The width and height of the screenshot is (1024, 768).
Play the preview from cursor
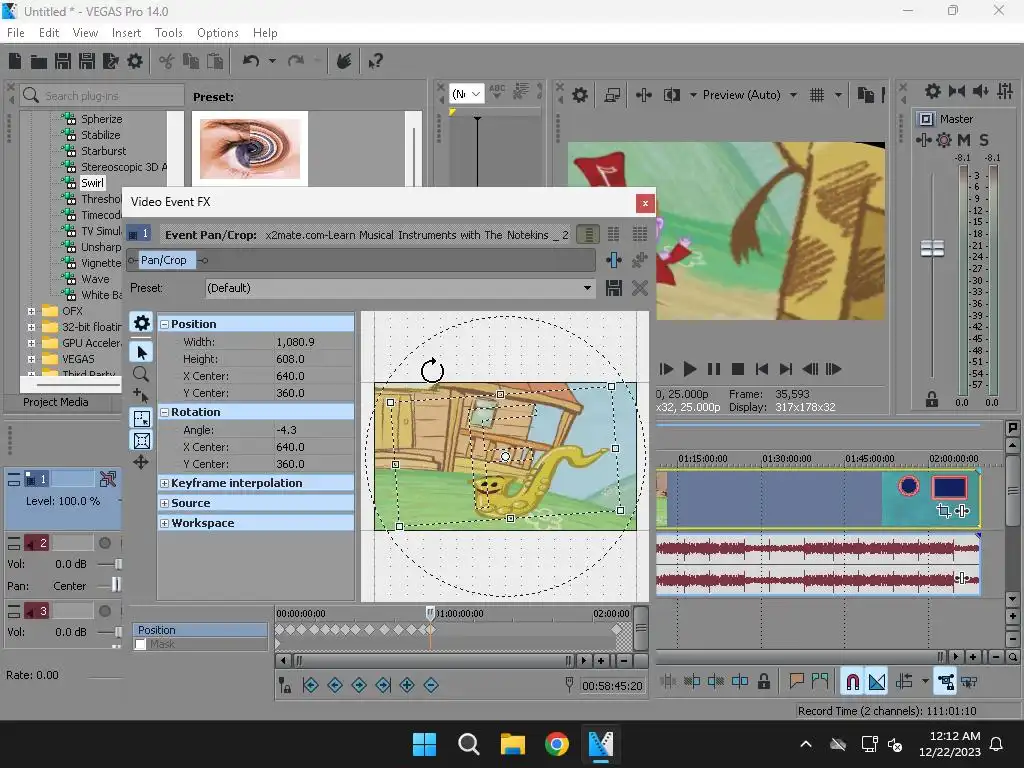[690, 370]
